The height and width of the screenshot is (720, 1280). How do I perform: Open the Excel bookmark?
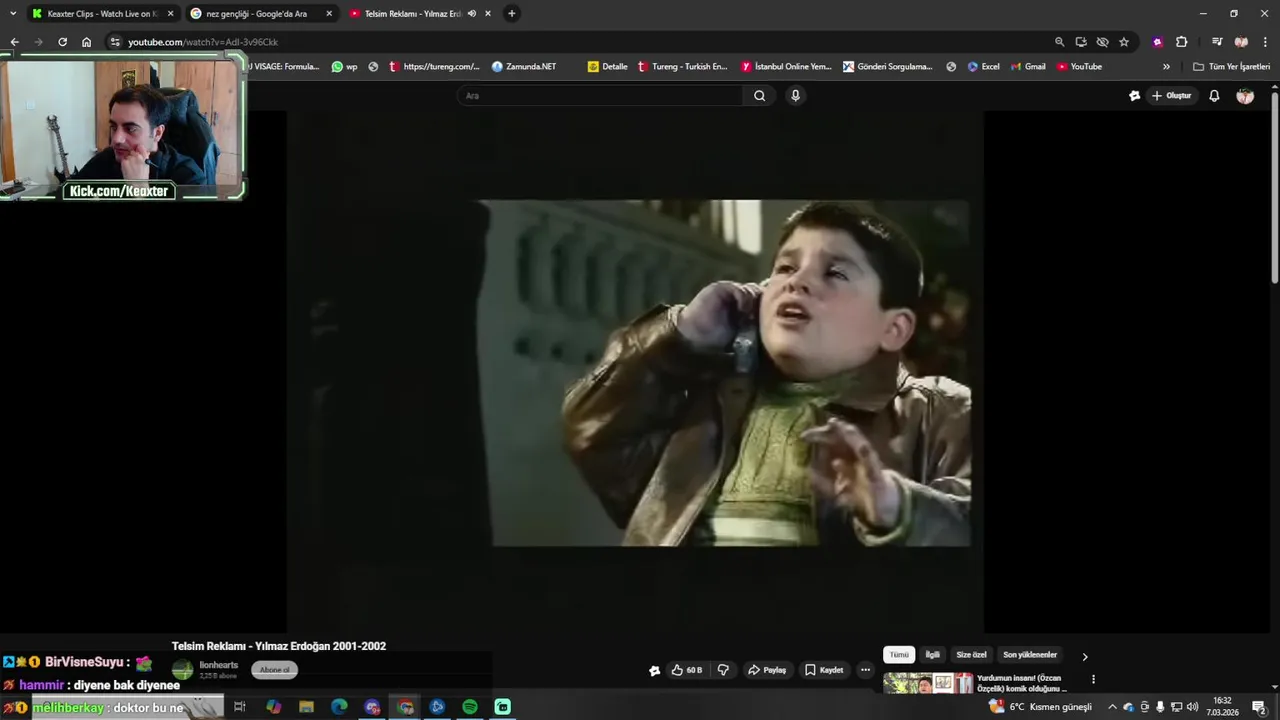pos(984,67)
